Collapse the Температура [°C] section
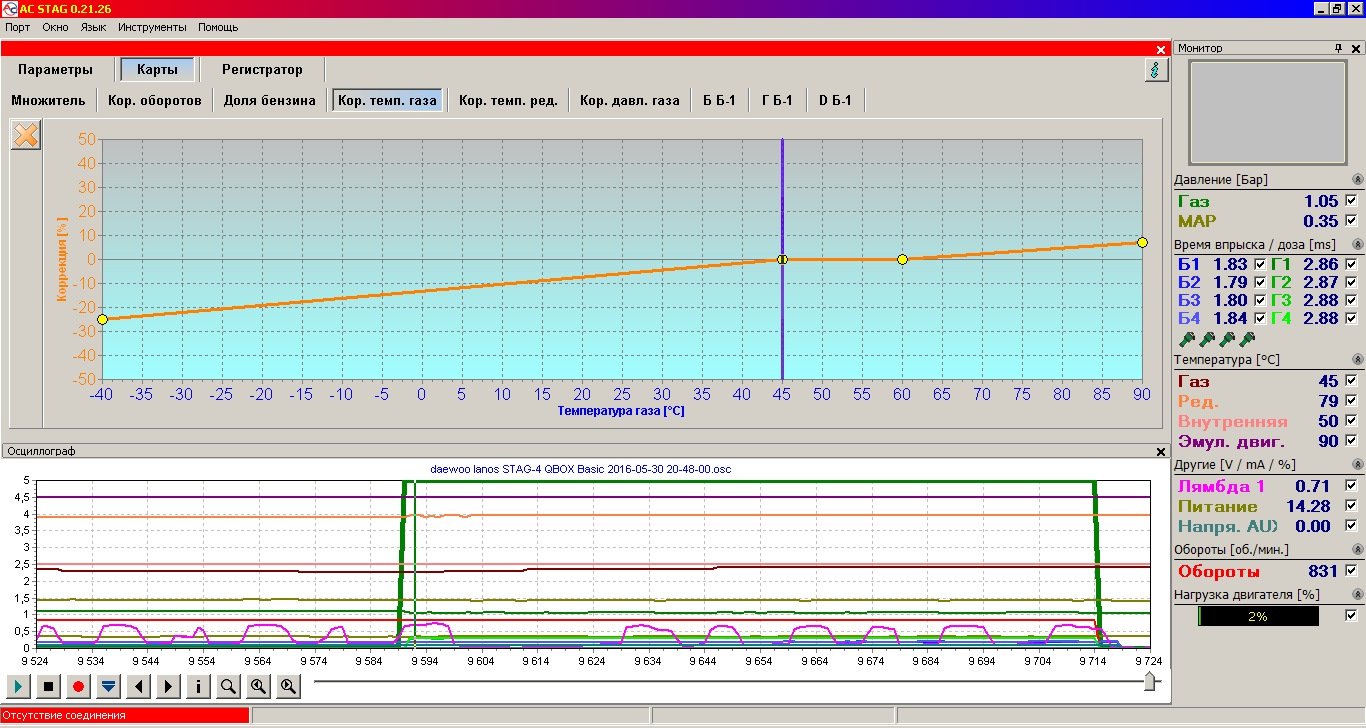The image size is (1366, 728). coord(1357,360)
